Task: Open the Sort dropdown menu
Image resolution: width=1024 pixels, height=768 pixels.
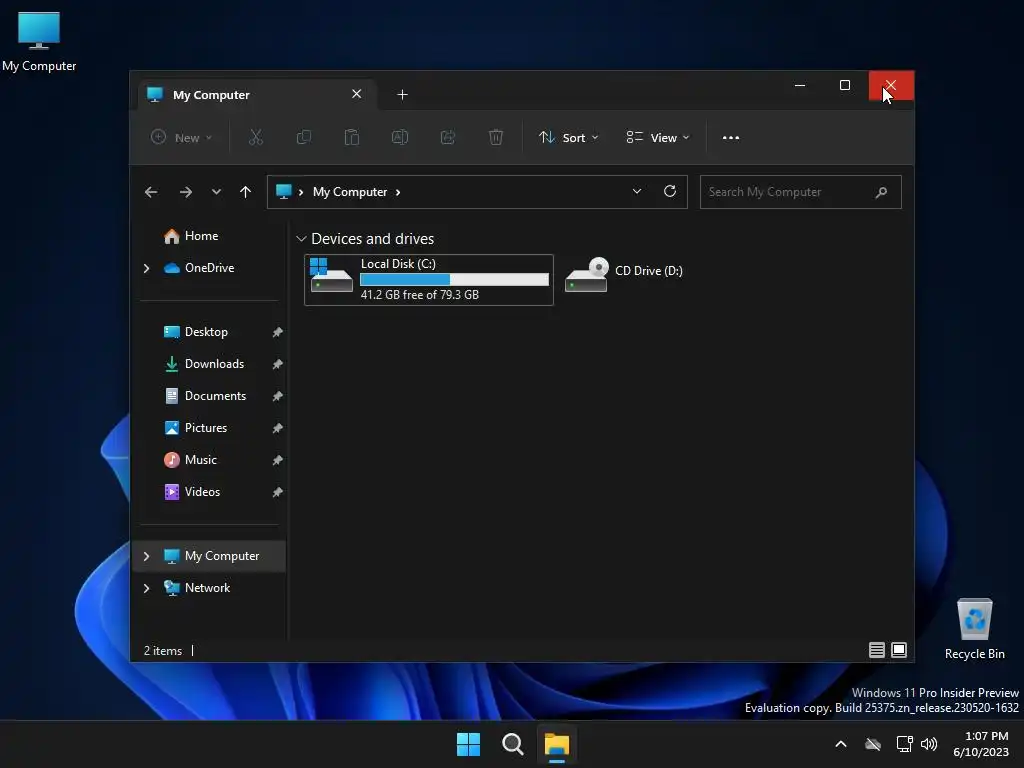Action: coord(568,138)
